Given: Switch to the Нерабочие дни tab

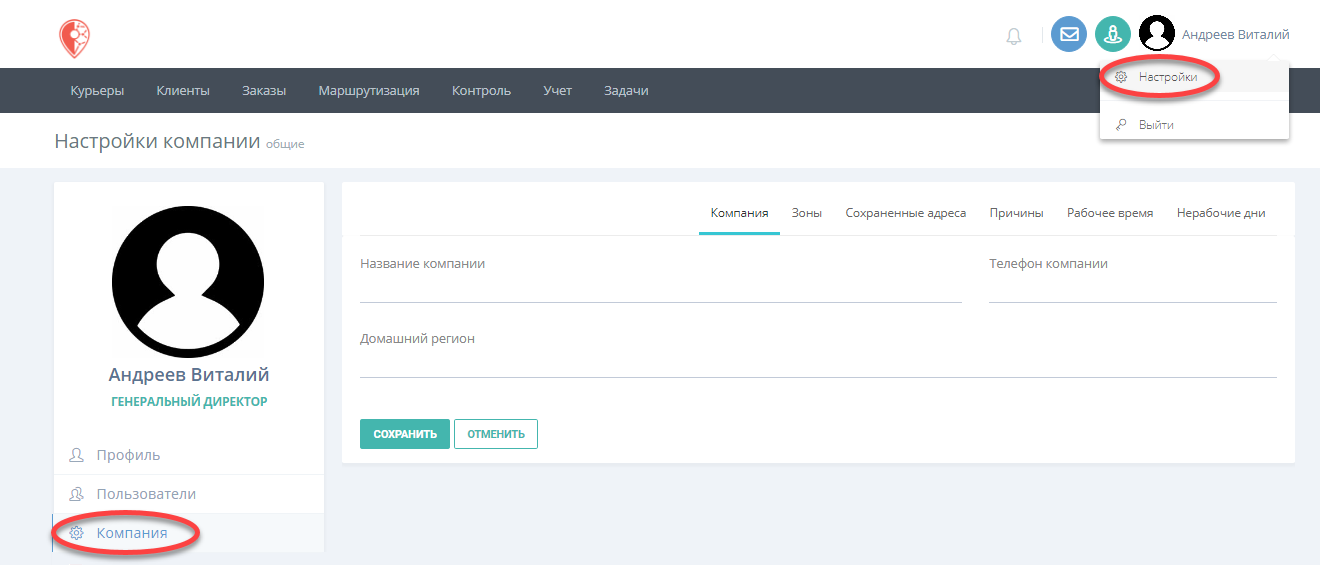Looking at the screenshot, I should [x=1221, y=213].
